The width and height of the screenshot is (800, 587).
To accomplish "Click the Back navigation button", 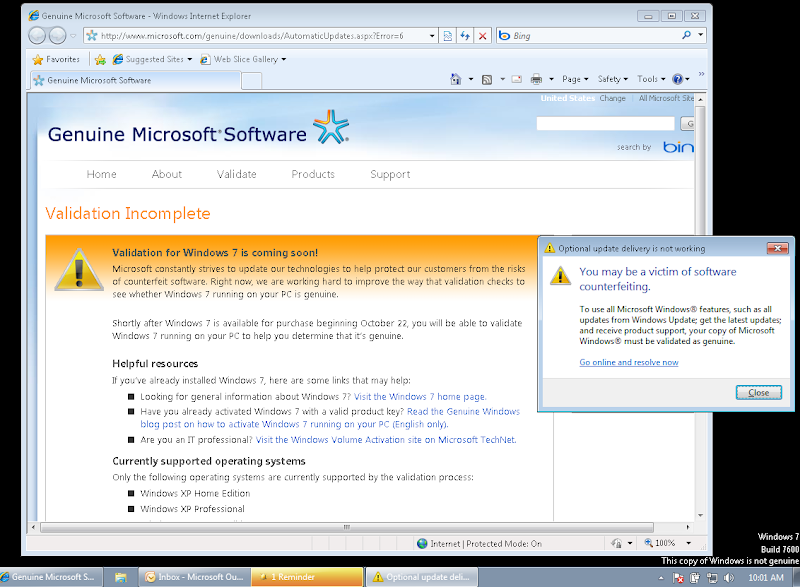I will [x=37, y=35].
